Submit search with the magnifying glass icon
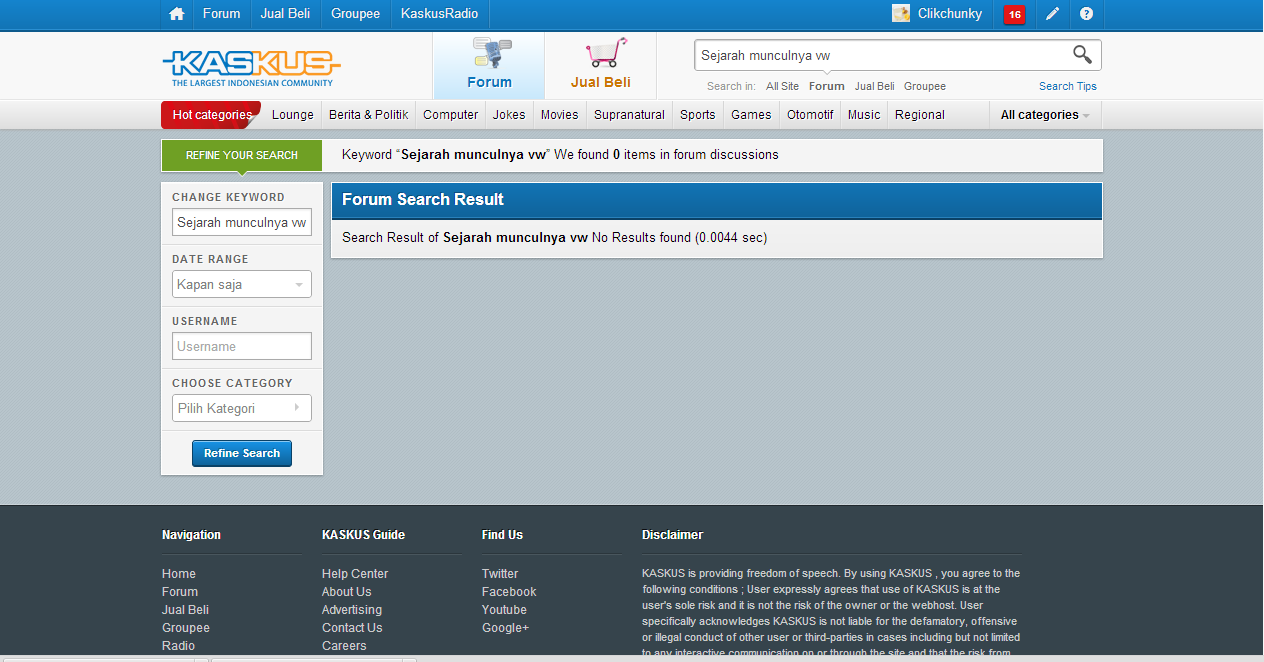This screenshot has width=1264, height=662. coord(1082,55)
